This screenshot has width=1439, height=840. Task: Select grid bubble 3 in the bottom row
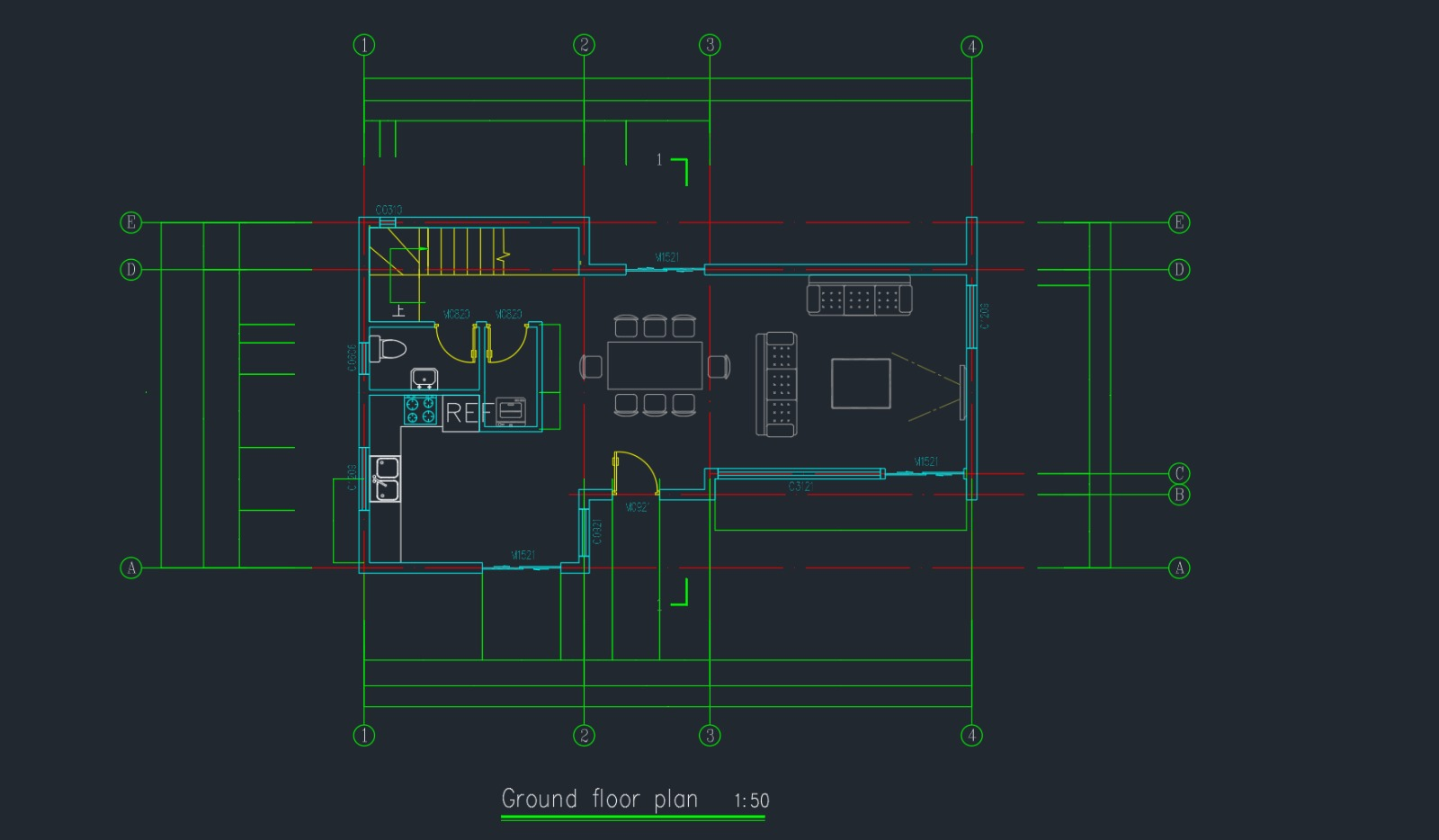[x=710, y=736]
